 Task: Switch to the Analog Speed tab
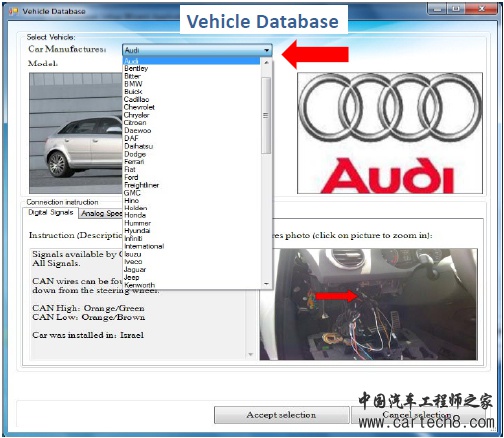pyautogui.click(x=101, y=214)
